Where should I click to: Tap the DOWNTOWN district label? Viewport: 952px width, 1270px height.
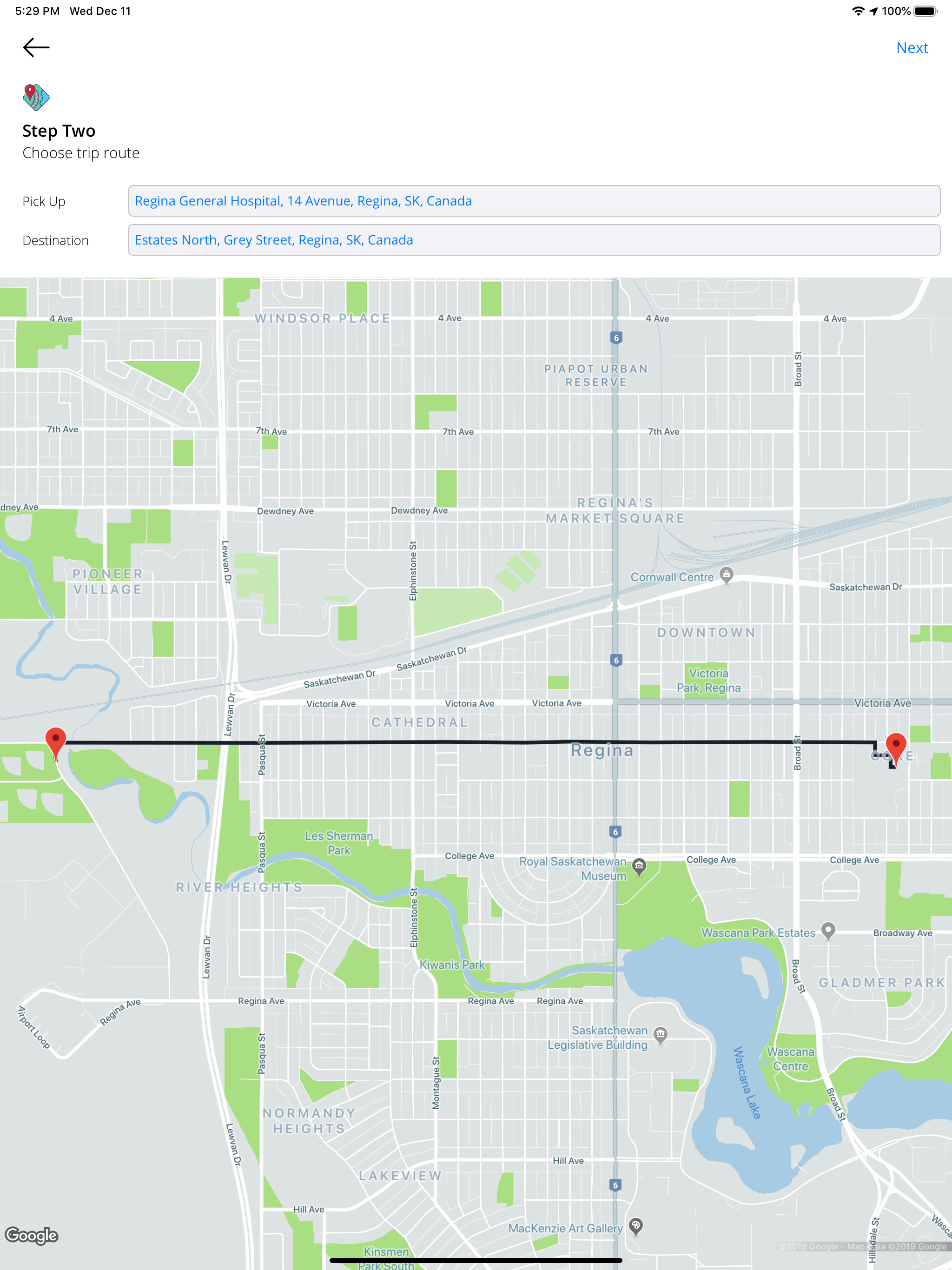(x=706, y=632)
